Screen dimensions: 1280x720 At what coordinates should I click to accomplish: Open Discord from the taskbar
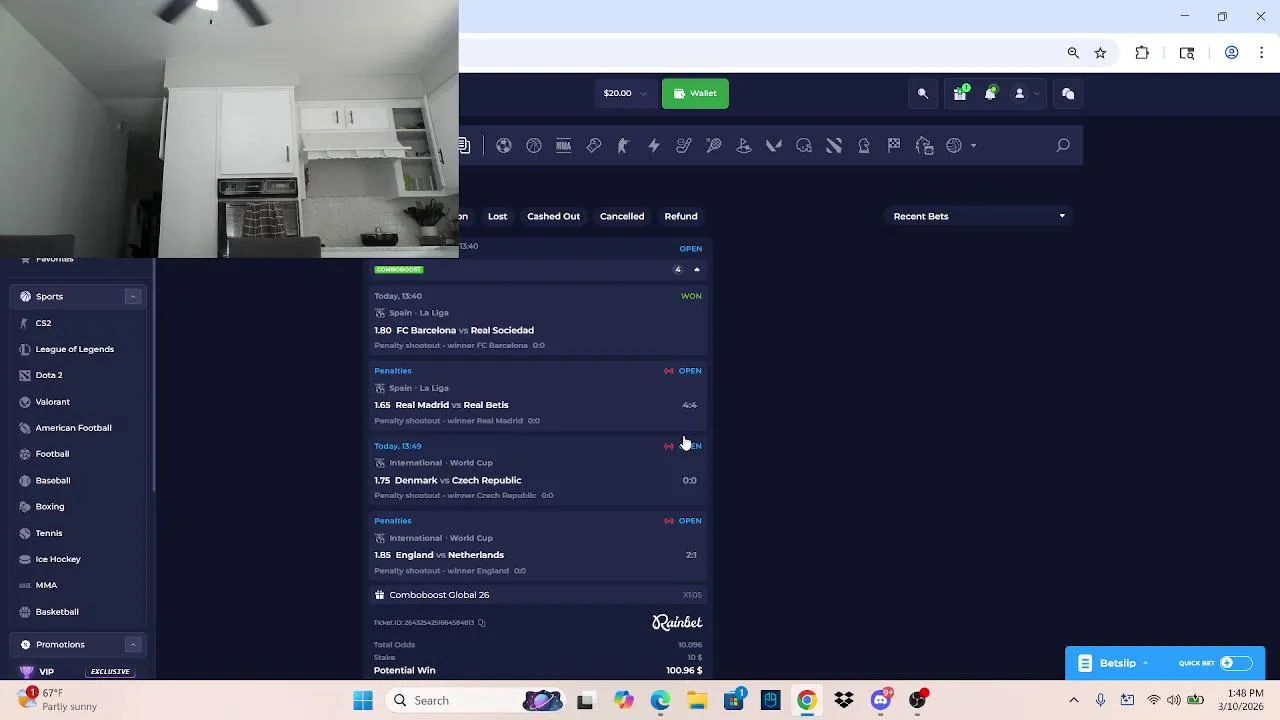(881, 701)
